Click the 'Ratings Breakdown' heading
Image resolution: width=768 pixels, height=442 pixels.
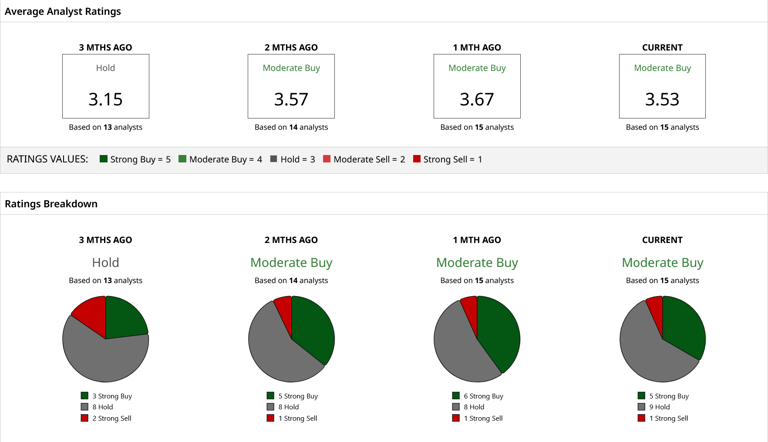click(x=51, y=204)
